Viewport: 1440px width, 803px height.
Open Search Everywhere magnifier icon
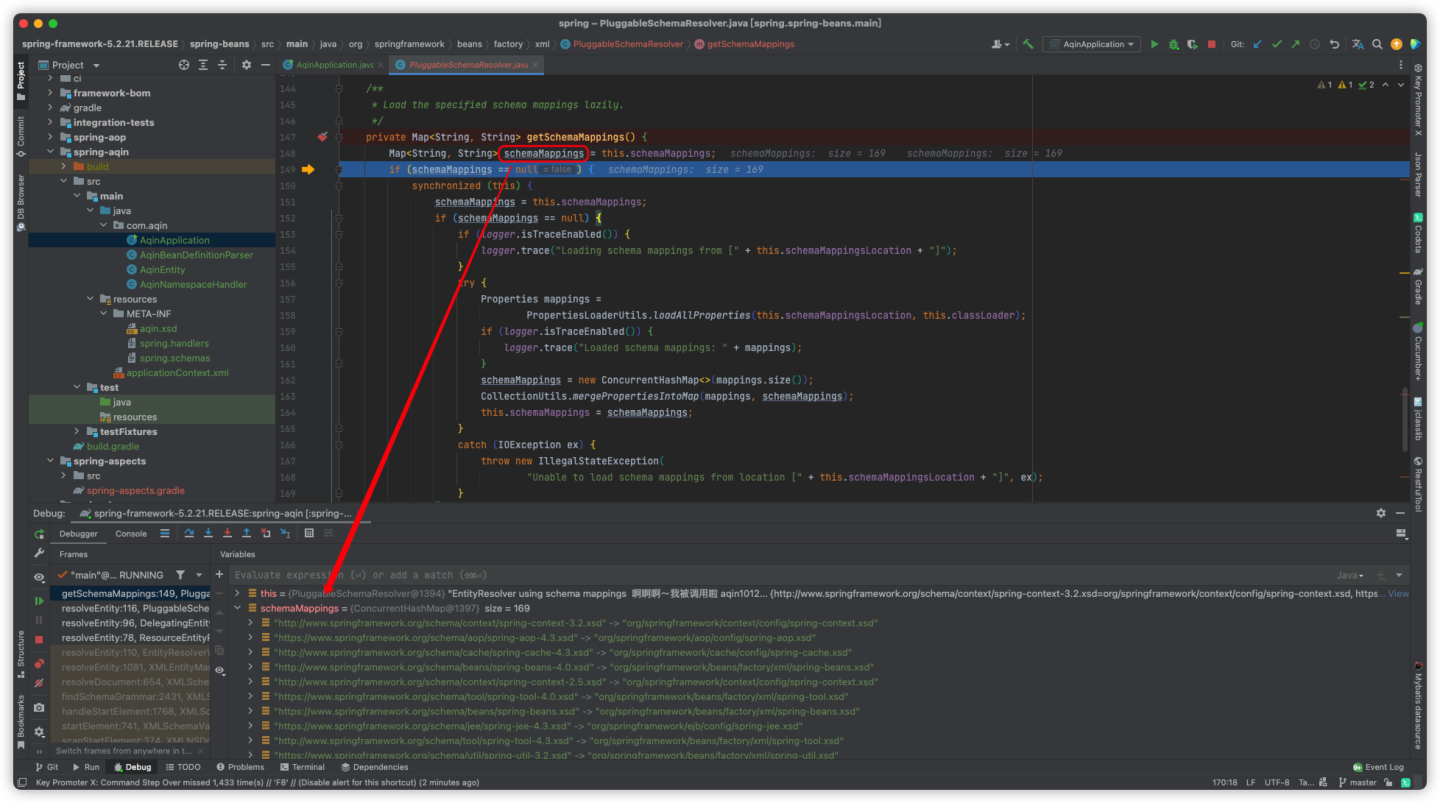pos(1377,44)
